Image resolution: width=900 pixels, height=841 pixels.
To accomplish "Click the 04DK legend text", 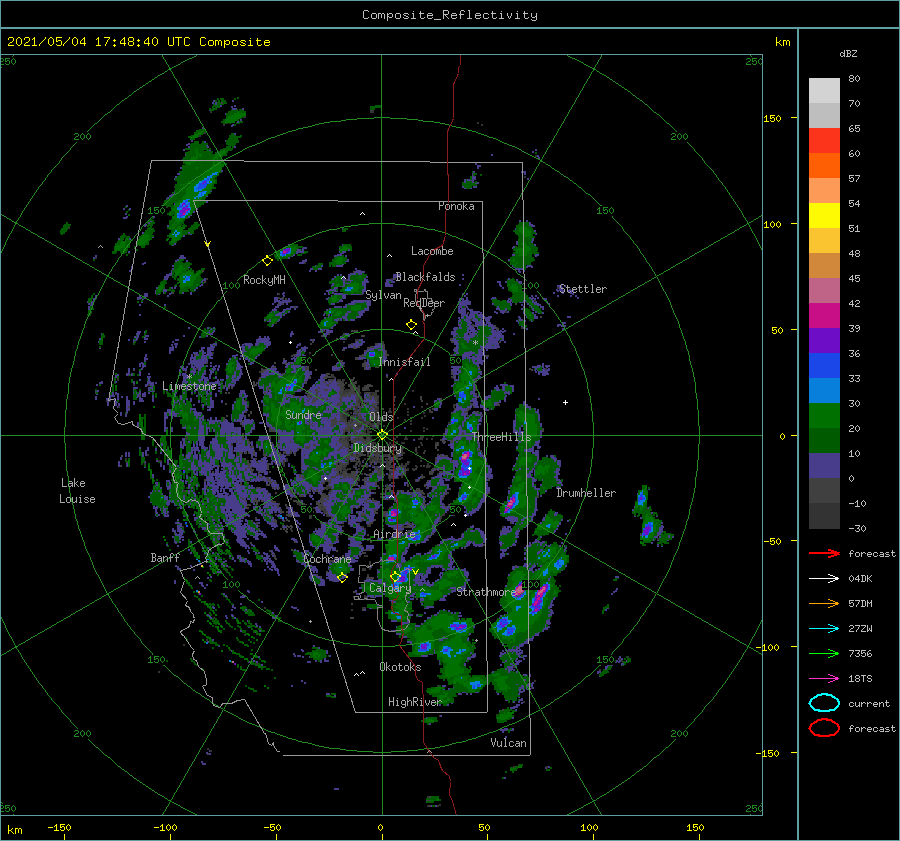I will 860,579.
